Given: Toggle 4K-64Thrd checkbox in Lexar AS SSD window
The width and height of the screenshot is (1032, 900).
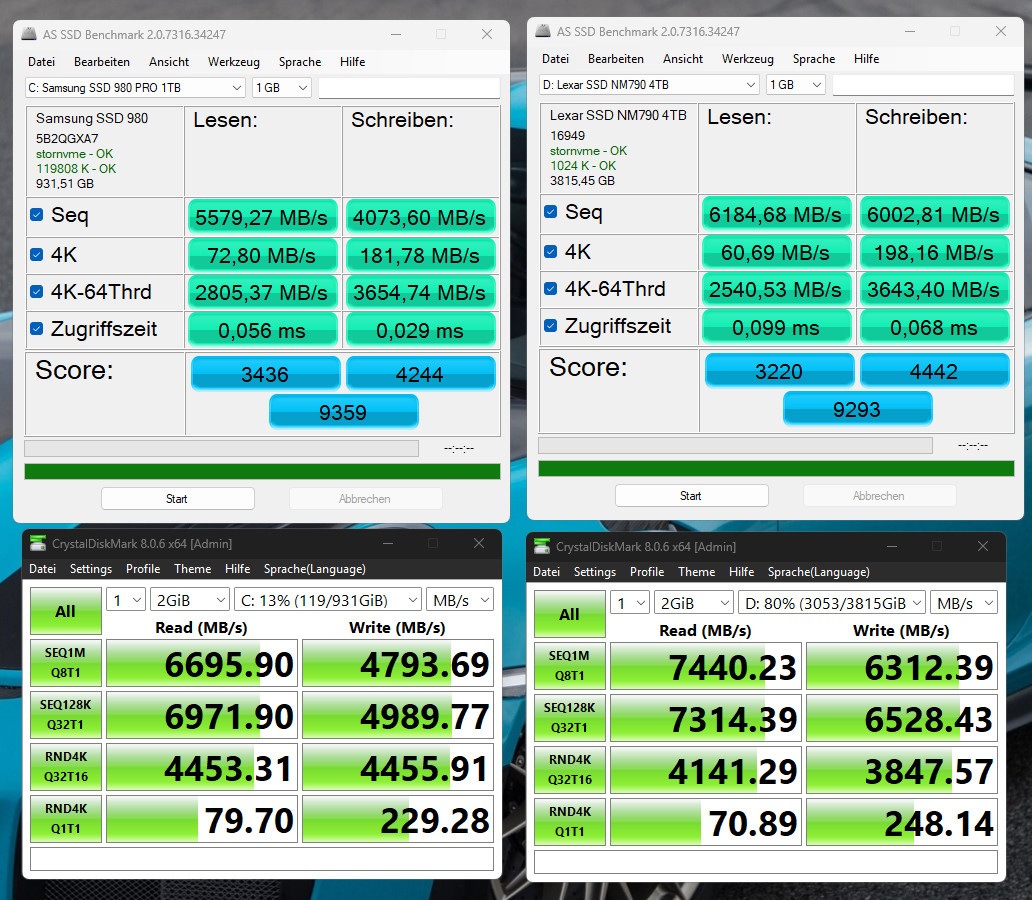Looking at the screenshot, I should coord(551,288).
